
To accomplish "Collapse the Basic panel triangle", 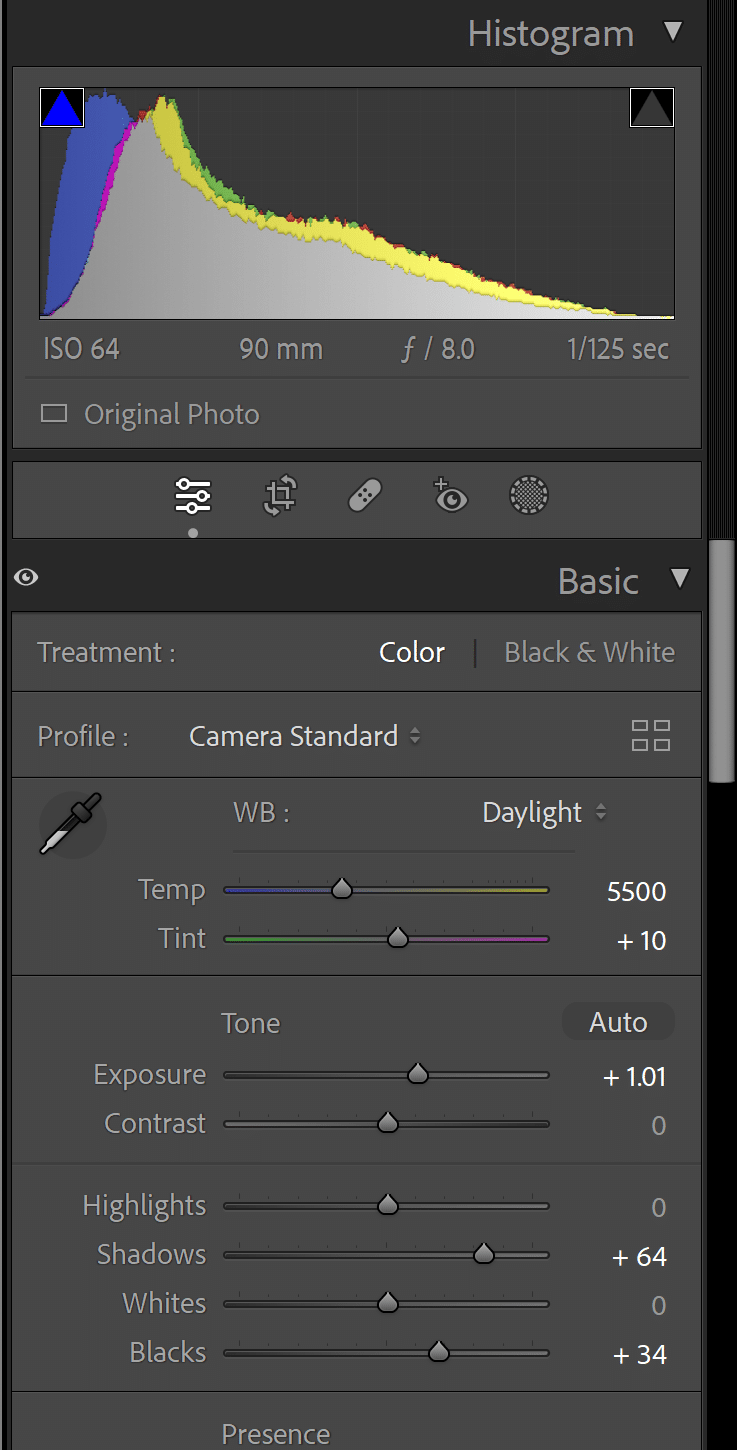I will coord(680,578).
